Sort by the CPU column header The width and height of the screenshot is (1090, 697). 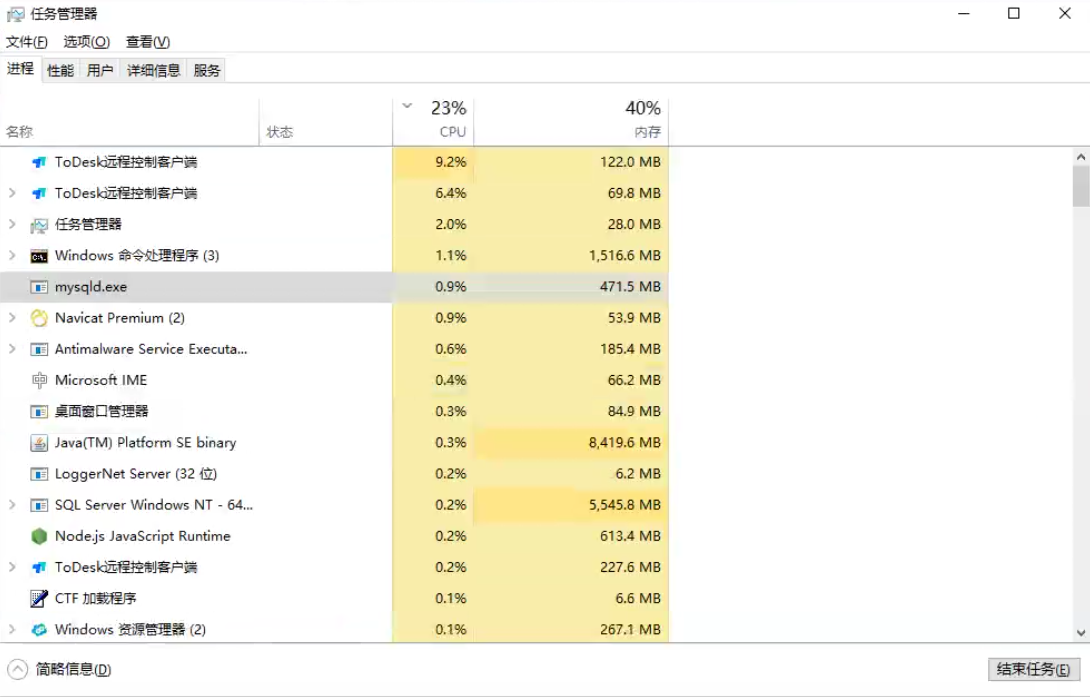(x=433, y=122)
